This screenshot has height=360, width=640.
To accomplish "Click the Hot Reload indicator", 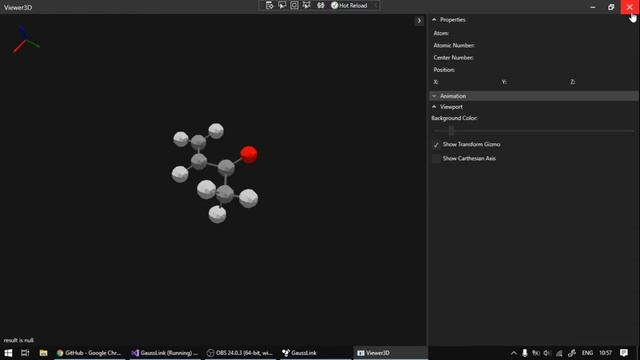I will 349,5.
